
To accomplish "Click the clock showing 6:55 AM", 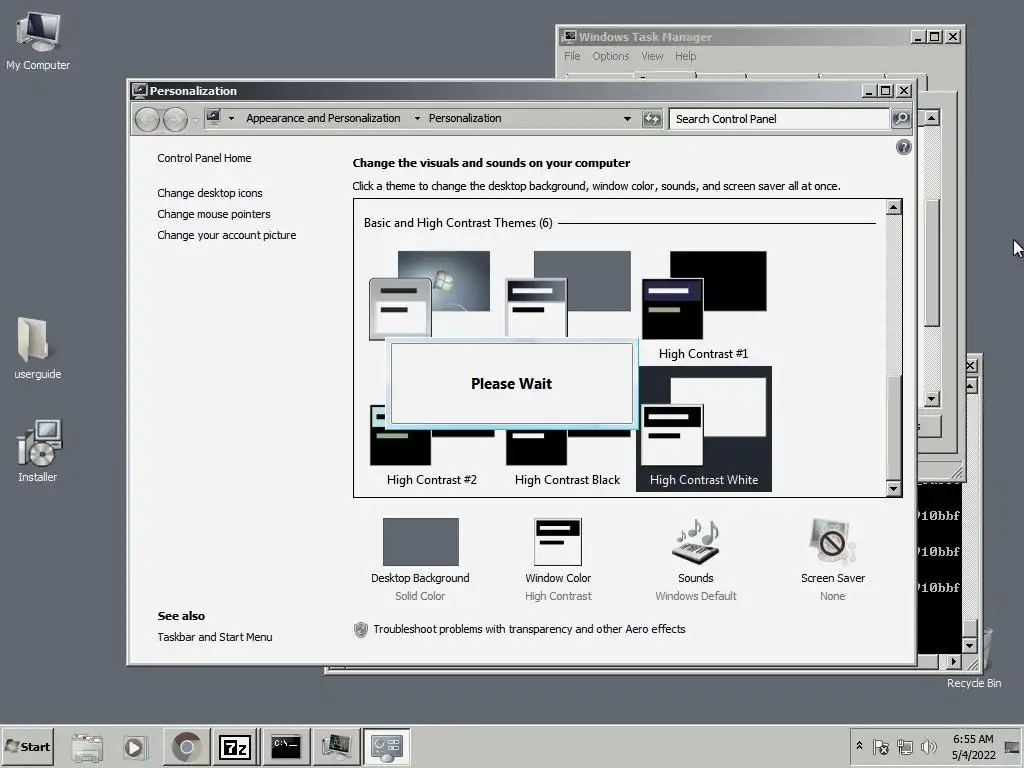I will [973, 746].
